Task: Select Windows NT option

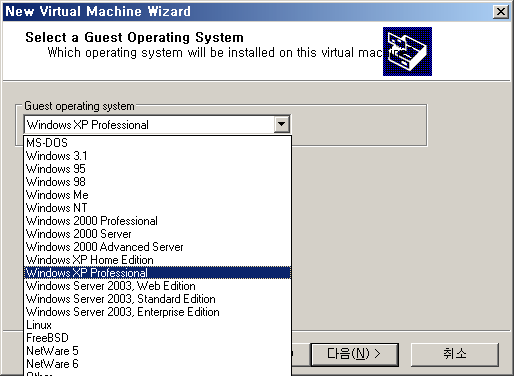Action: [157, 208]
